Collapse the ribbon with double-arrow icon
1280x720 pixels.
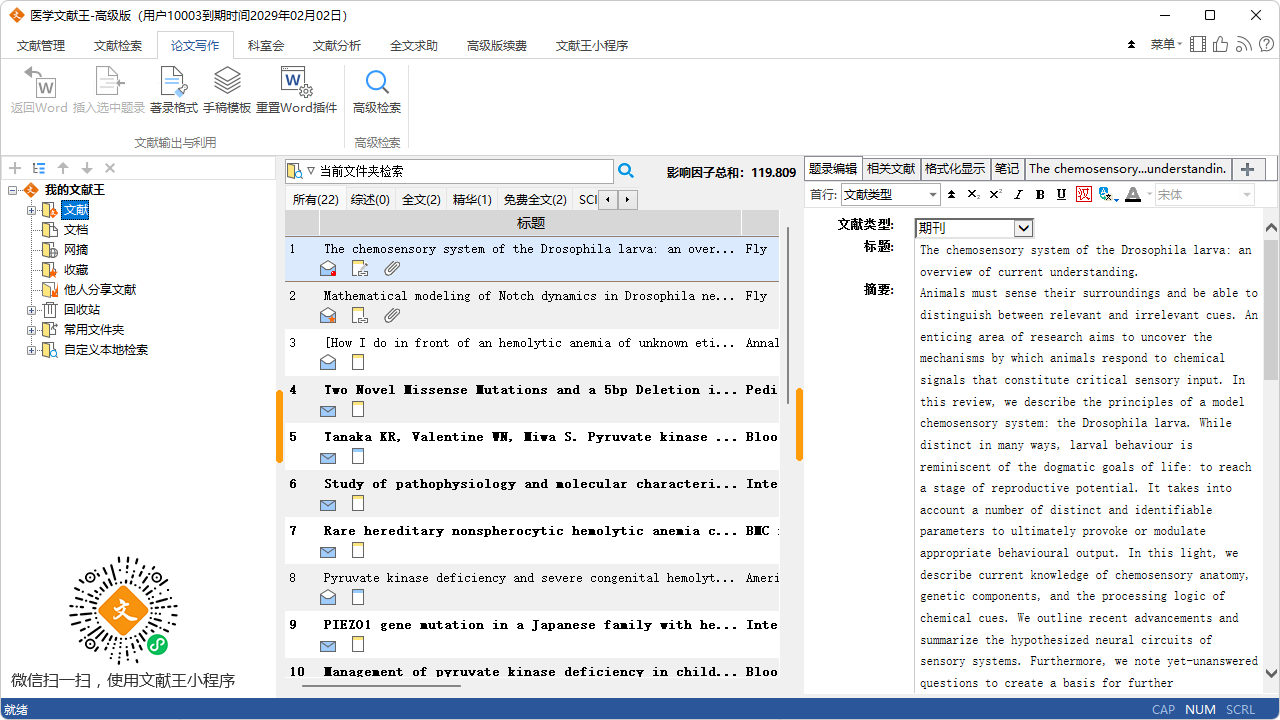click(x=1131, y=45)
